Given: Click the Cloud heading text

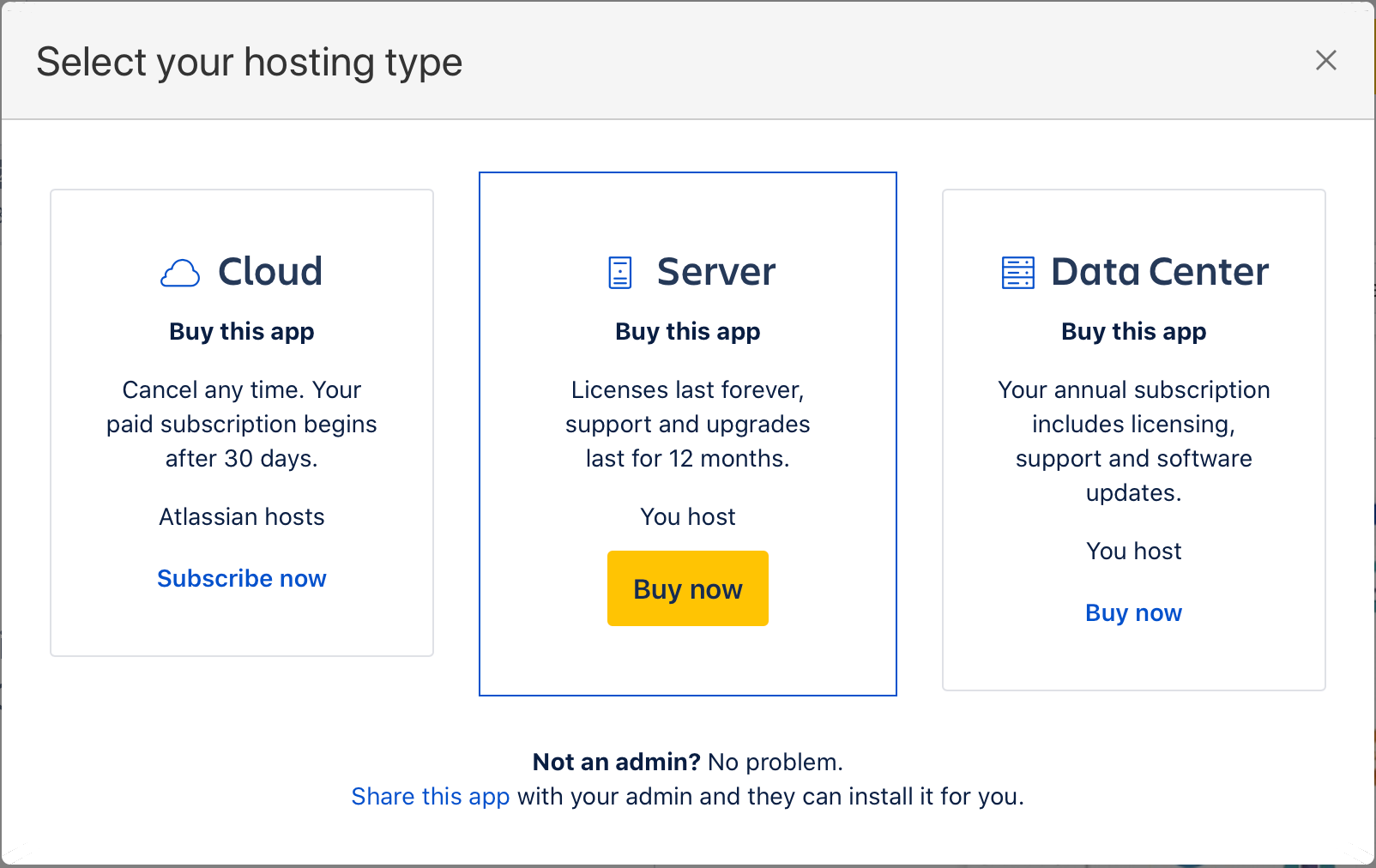Looking at the screenshot, I should [x=269, y=272].
